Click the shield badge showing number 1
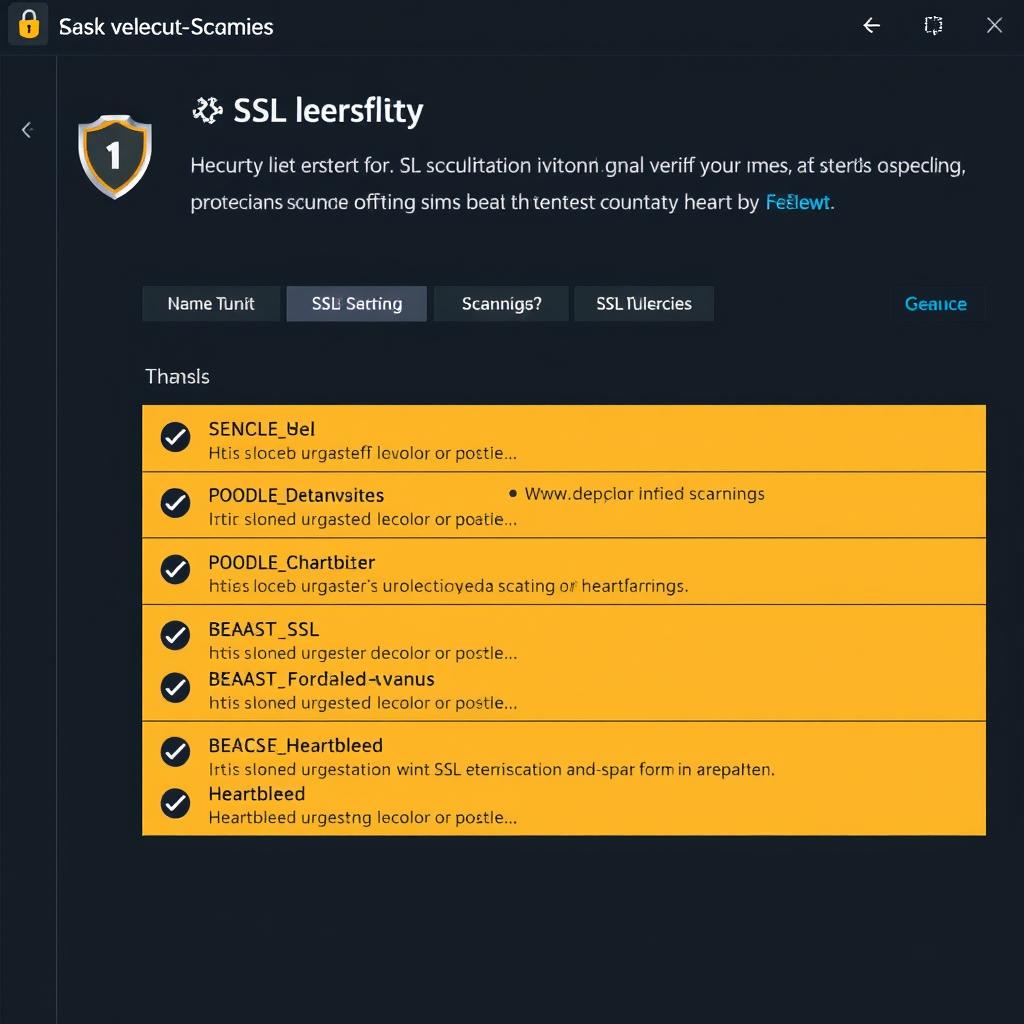The width and height of the screenshot is (1024, 1024). [115, 157]
